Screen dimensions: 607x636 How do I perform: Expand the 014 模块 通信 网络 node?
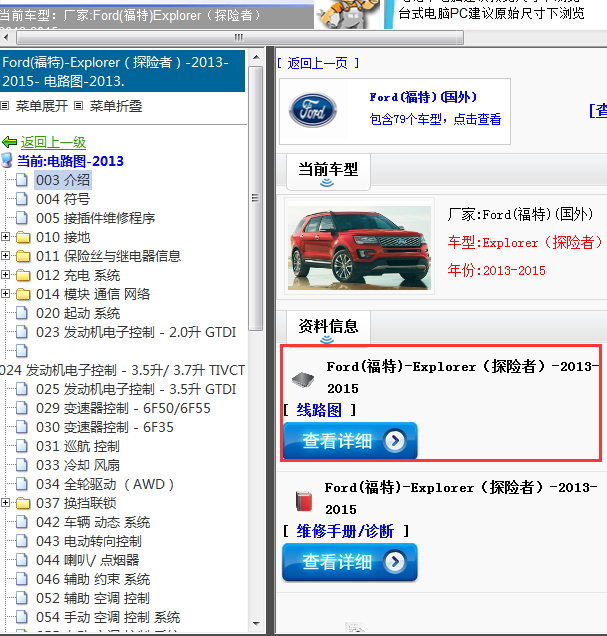tap(7, 294)
